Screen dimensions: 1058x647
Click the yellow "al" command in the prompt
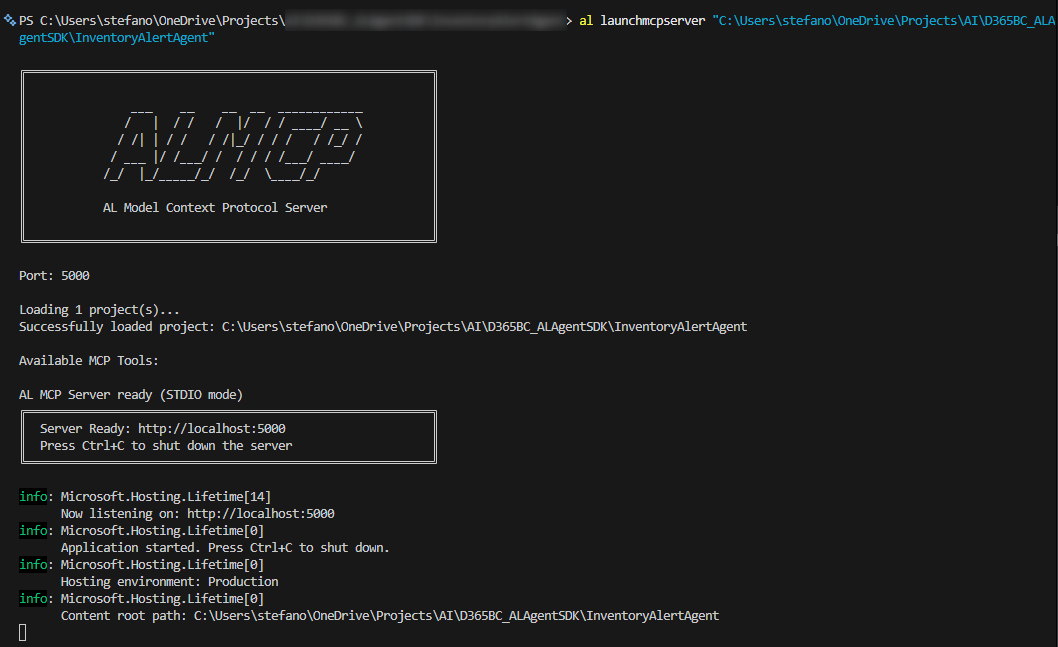[x=586, y=21]
